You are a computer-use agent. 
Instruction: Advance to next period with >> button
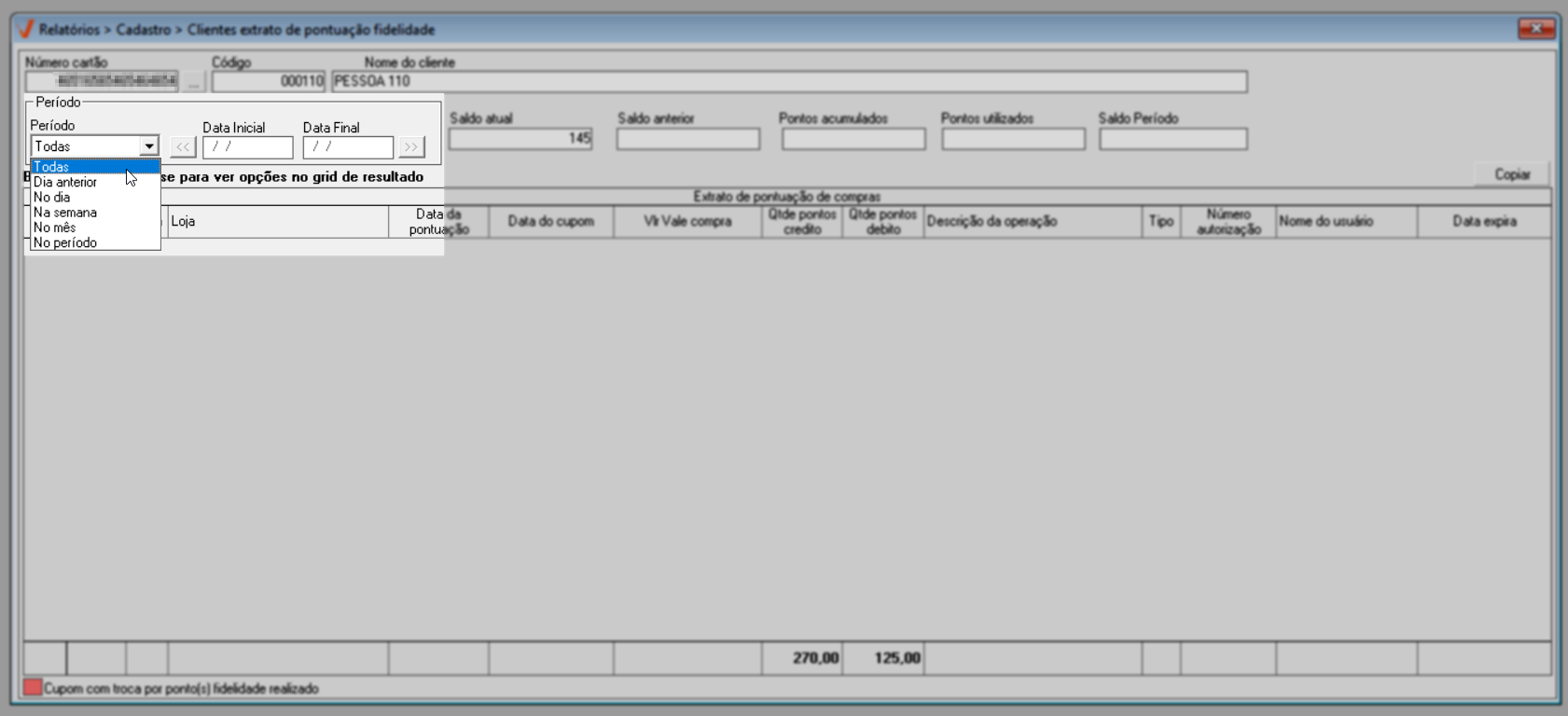pos(411,147)
